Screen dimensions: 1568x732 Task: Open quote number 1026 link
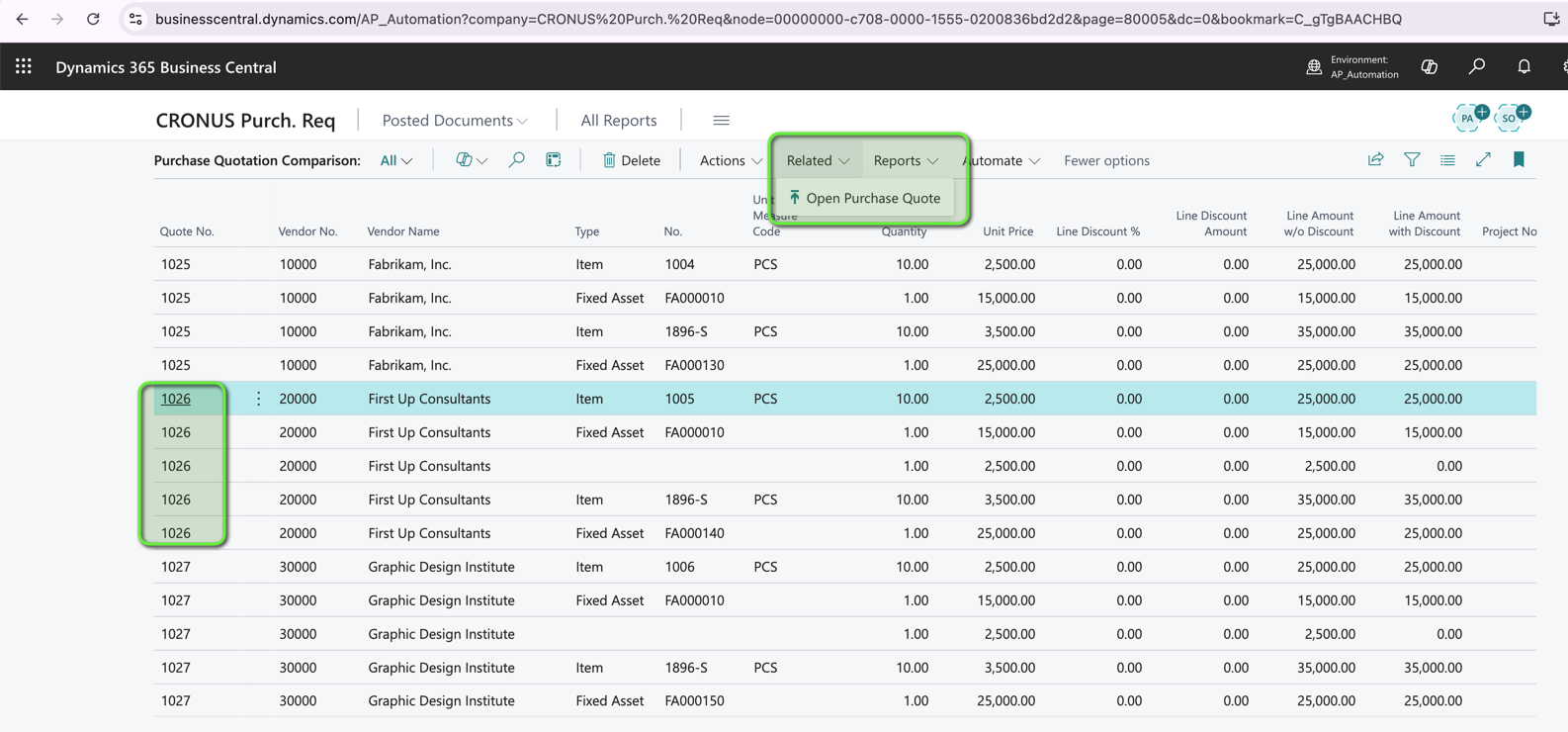point(176,399)
